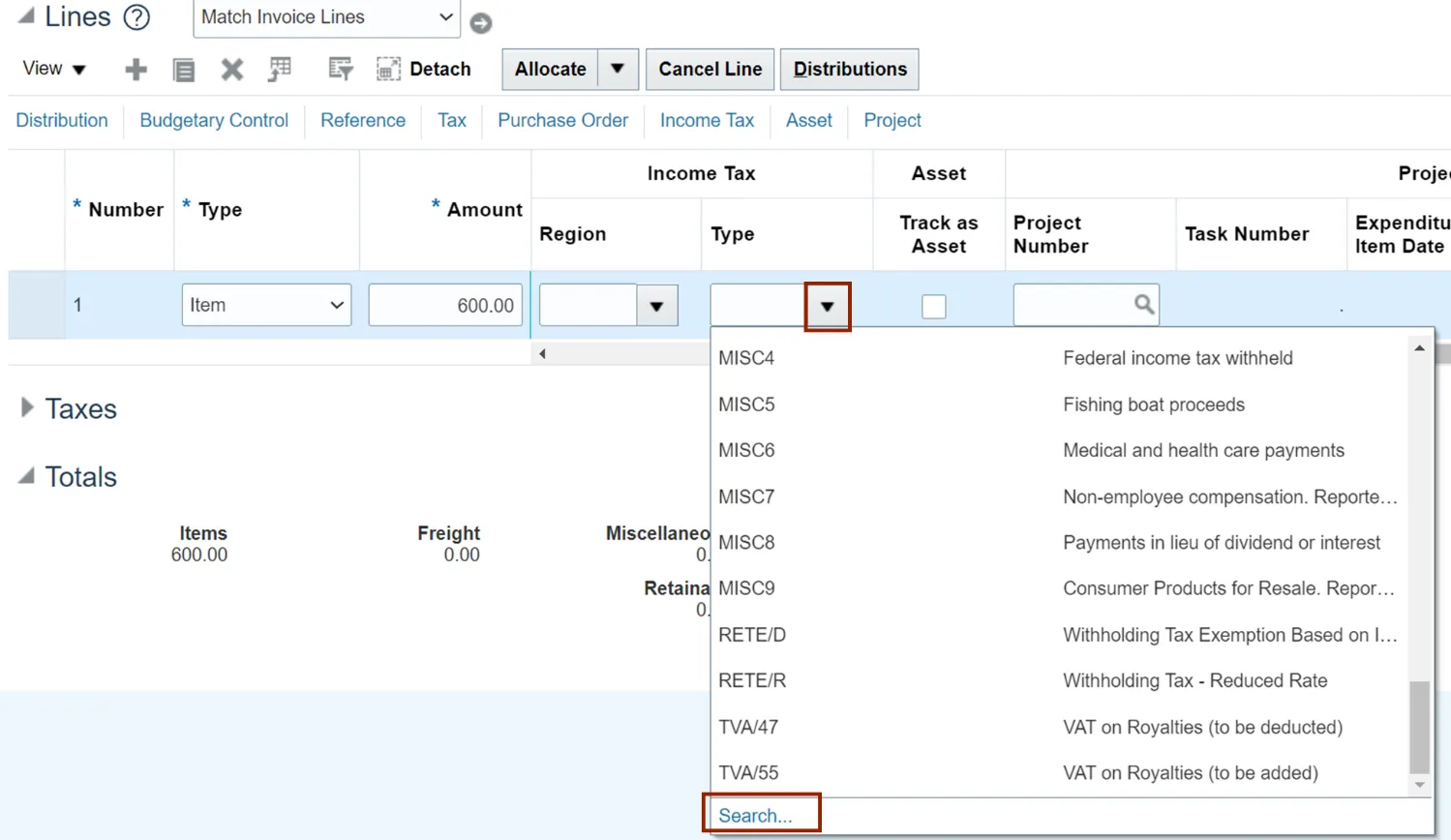This screenshot has height=840, width=1451.
Task: Enable the Track as Asset checkbox
Action: click(934, 307)
